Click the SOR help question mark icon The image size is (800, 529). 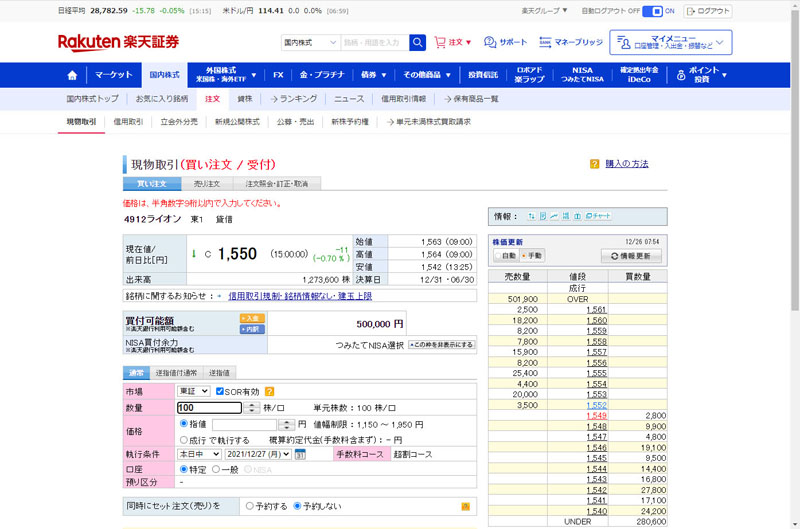(269, 391)
